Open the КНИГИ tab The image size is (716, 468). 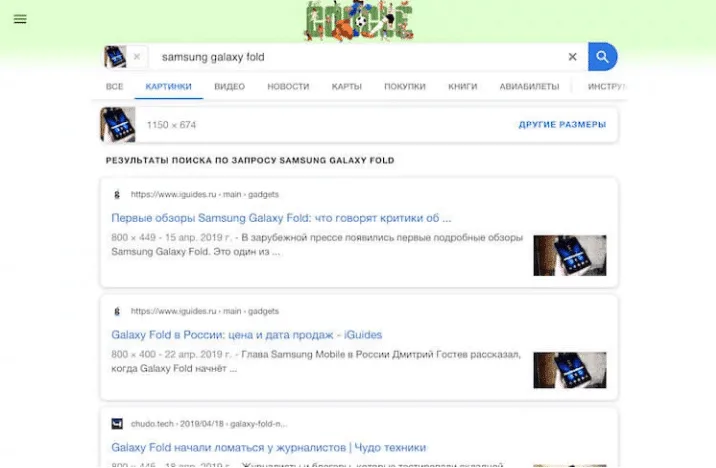pyautogui.click(x=463, y=86)
